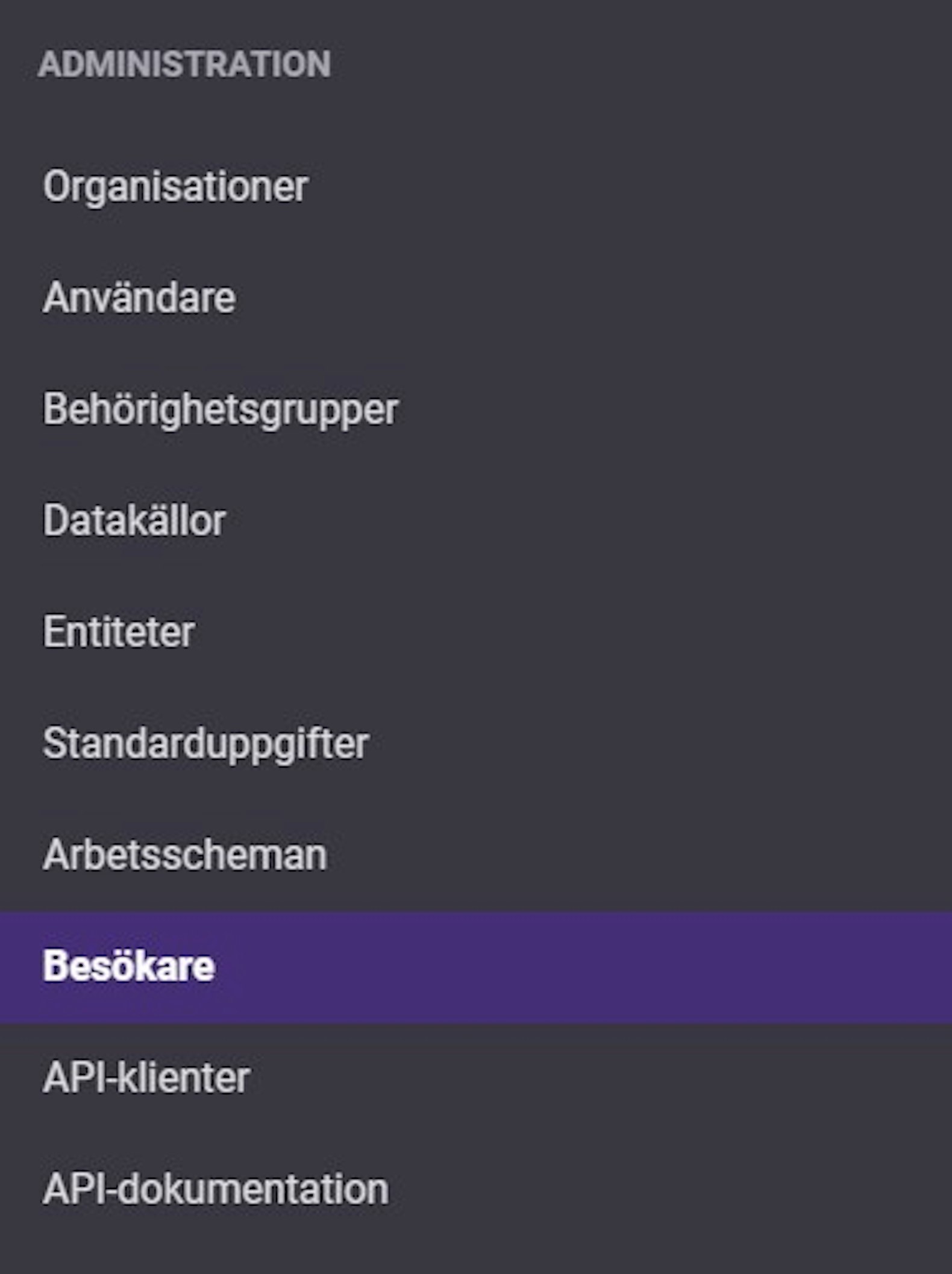Choose the Entiteter sidebar link
Screen dimensions: 952x1274
tap(476, 632)
